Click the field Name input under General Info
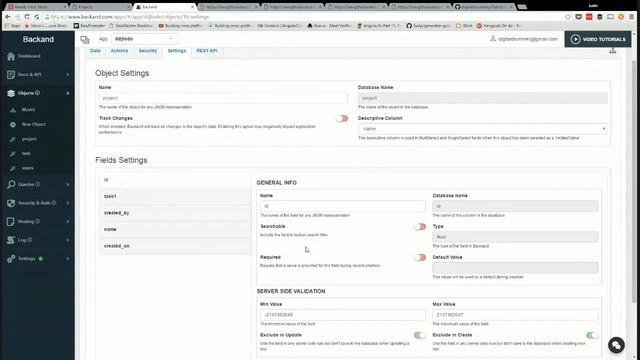 tap(343, 206)
